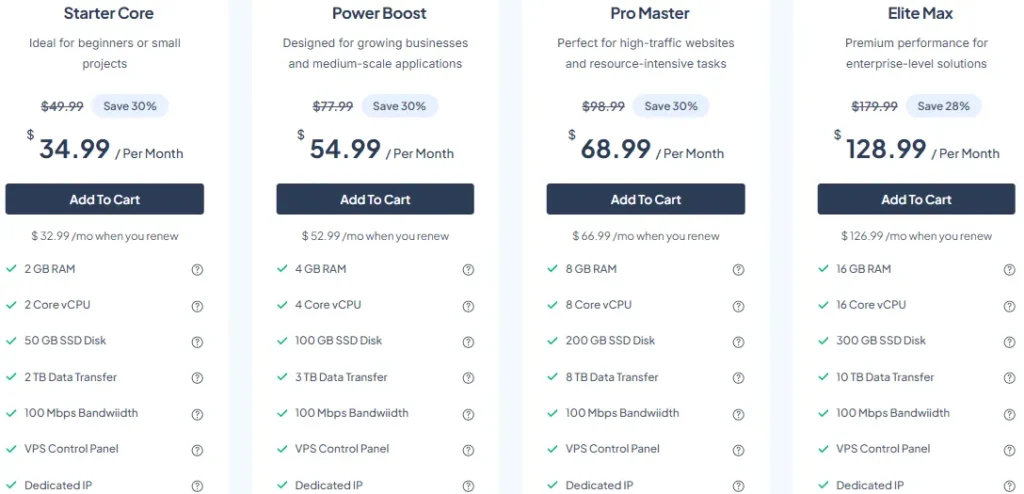Show help for Elite Max 100 Mbps Bandwidth
Viewport: 1024px width, 494px height.
coord(1009,414)
